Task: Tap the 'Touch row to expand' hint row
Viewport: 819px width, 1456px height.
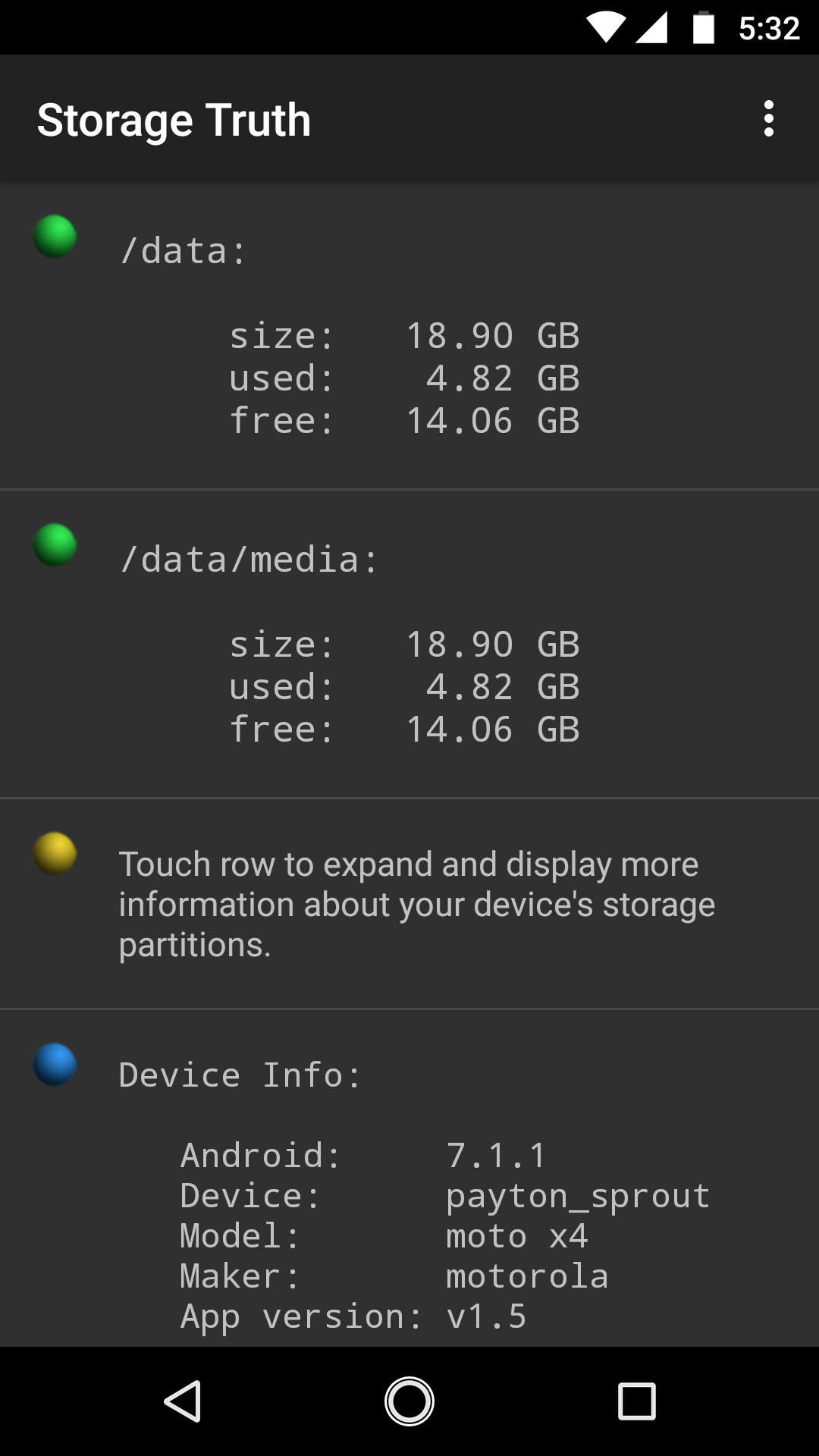Action: [409, 903]
